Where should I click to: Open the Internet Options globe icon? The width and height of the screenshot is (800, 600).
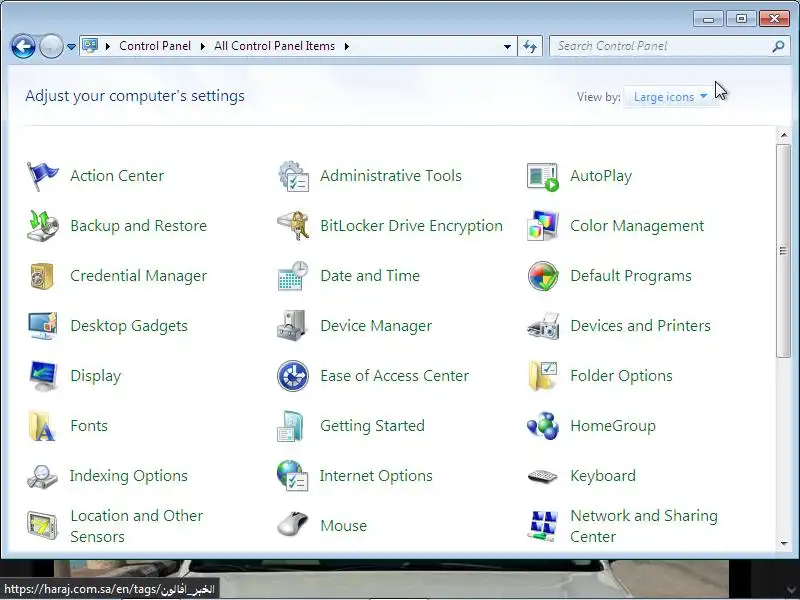(292, 476)
